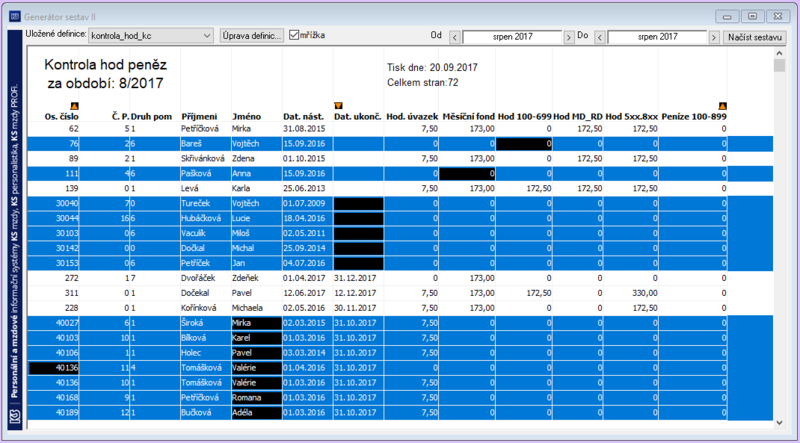Click the Celkem stran:72 text

pos(422,82)
